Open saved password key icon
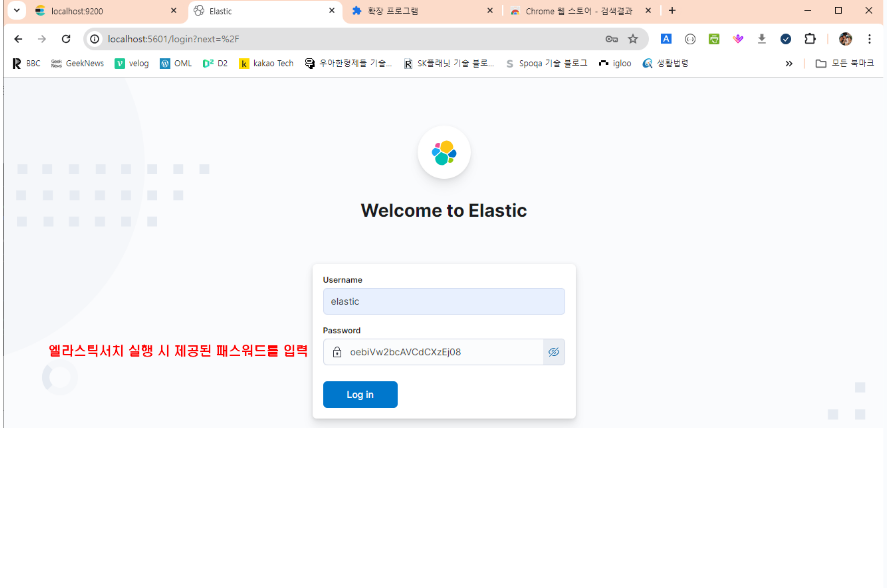This screenshot has width=887, height=588. [612, 39]
